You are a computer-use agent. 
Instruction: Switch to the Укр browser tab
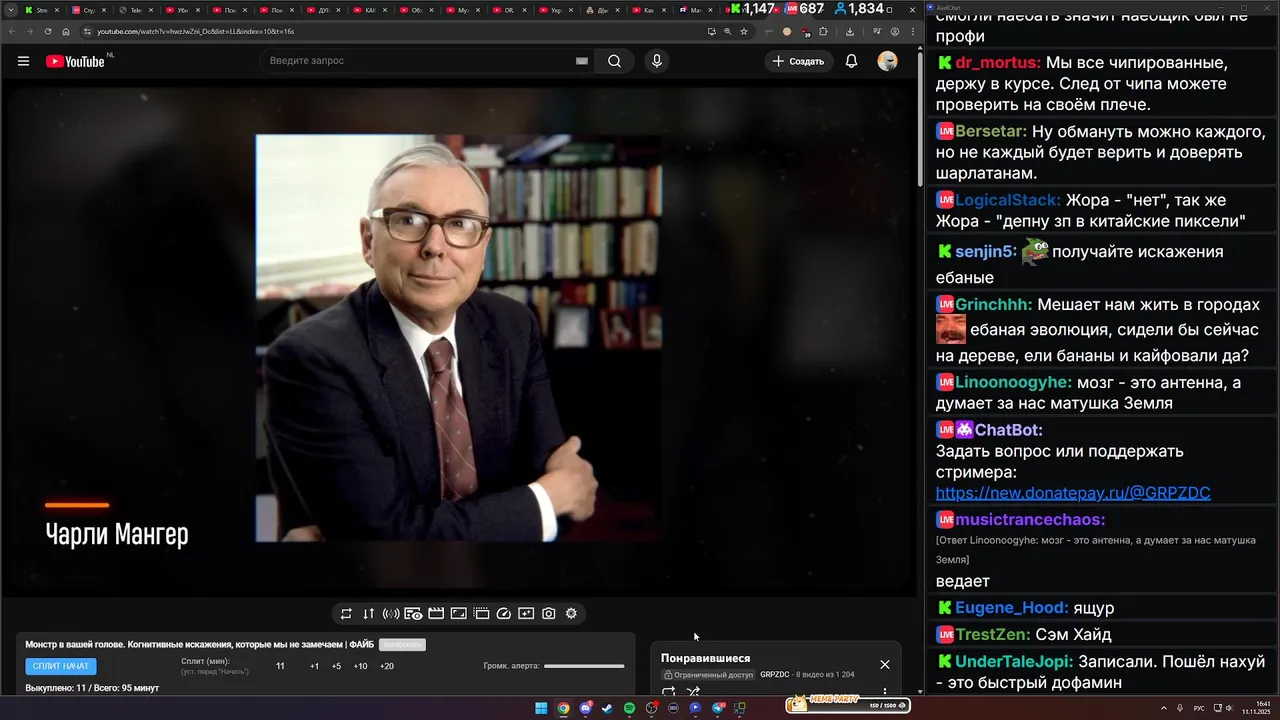[x=557, y=10]
